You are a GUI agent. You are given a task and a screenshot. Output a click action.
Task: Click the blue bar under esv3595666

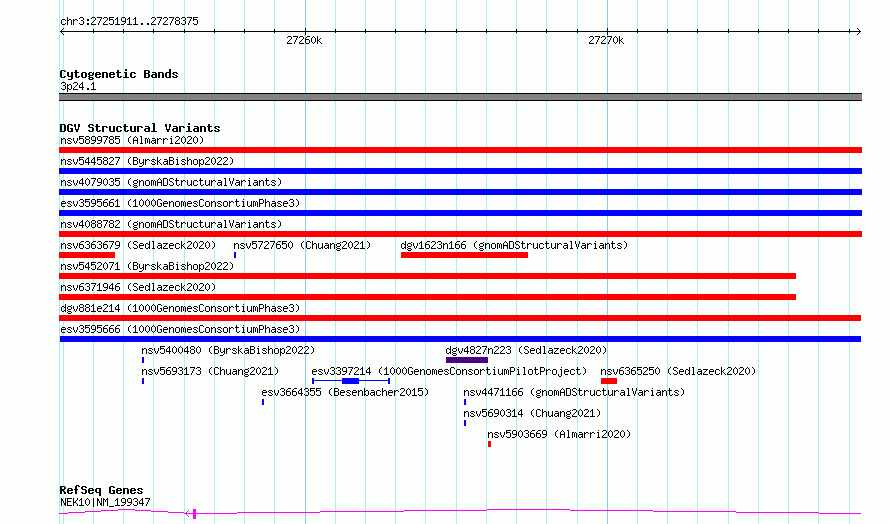tap(460, 339)
